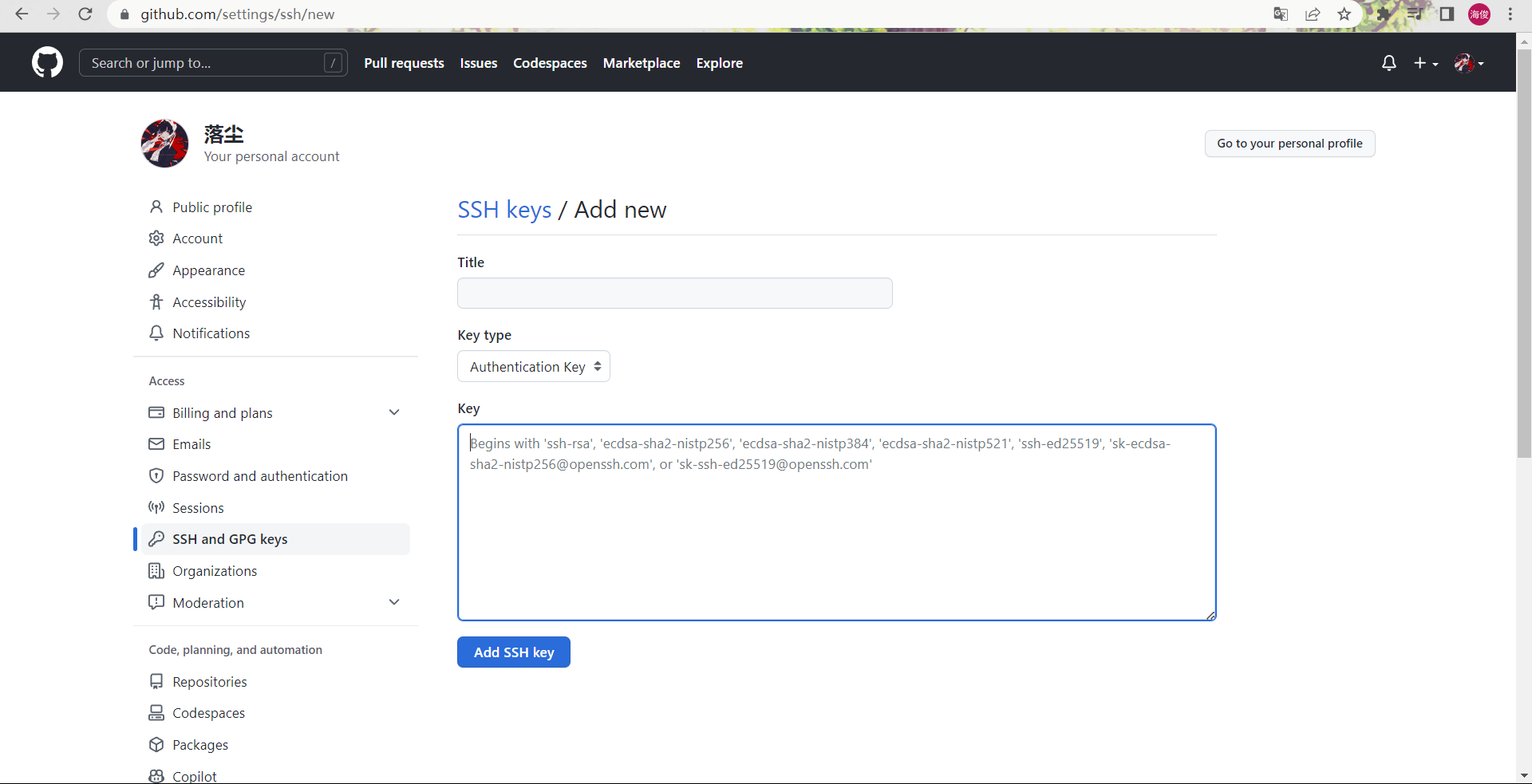This screenshot has height=784, width=1532.
Task: Select the Appearance paintbrush icon
Action: [156, 270]
